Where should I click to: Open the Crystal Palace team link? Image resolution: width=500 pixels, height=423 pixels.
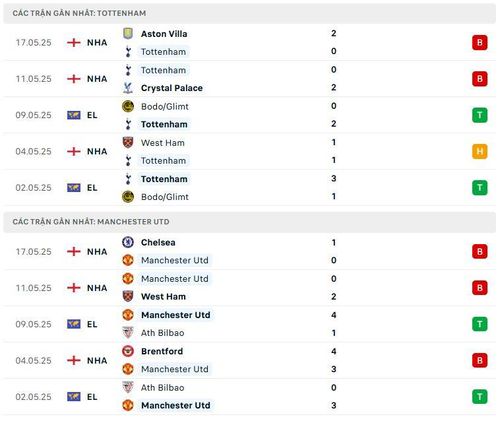pyautogui.click(x=172, y=88)
